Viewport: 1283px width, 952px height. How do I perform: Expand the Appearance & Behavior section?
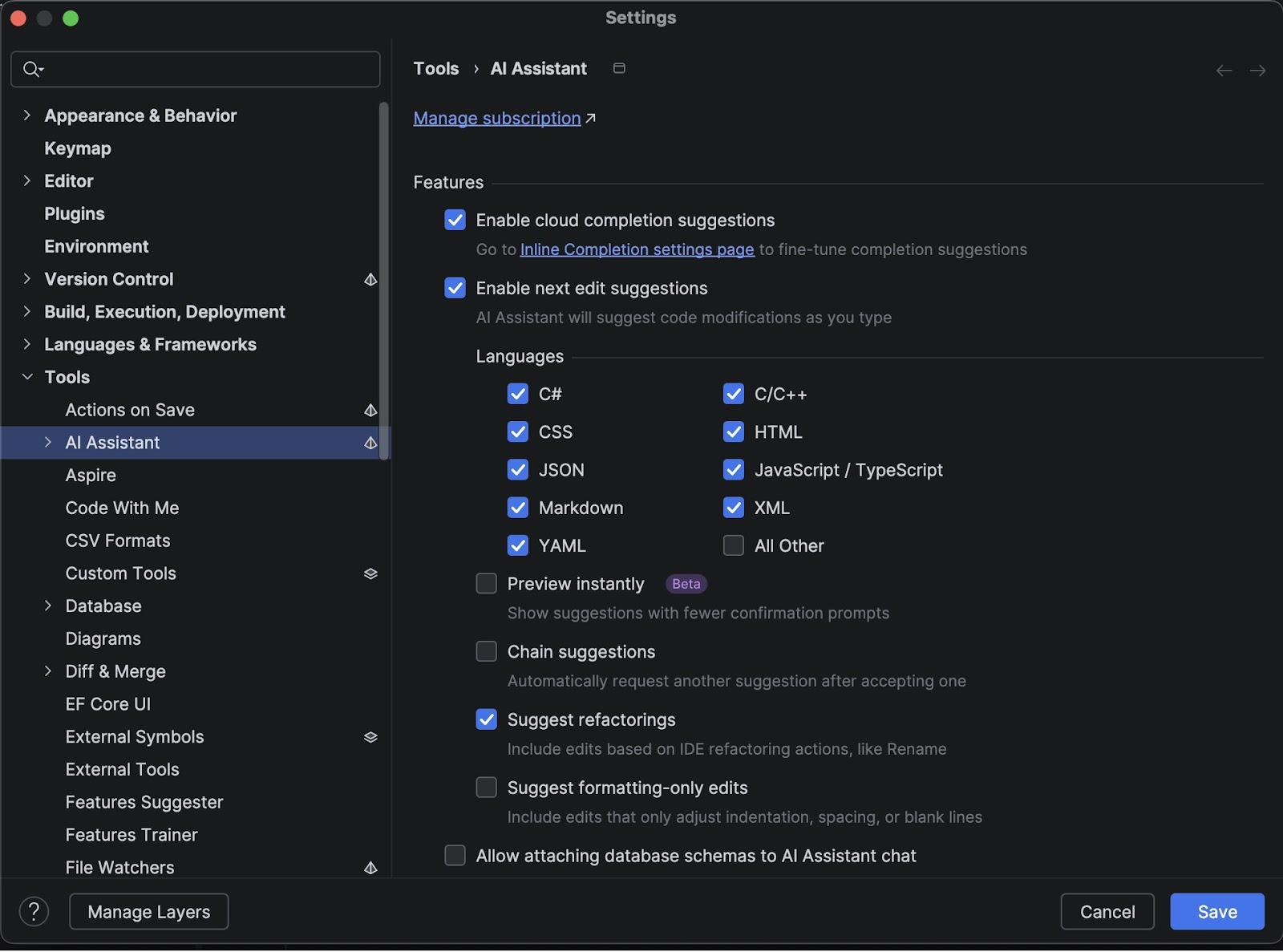(x=27, y=115)
